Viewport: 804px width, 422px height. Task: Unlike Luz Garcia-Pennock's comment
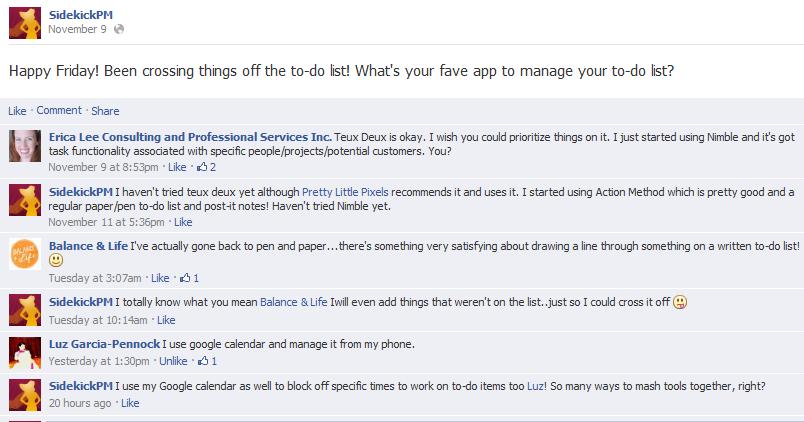pos(173,361)
